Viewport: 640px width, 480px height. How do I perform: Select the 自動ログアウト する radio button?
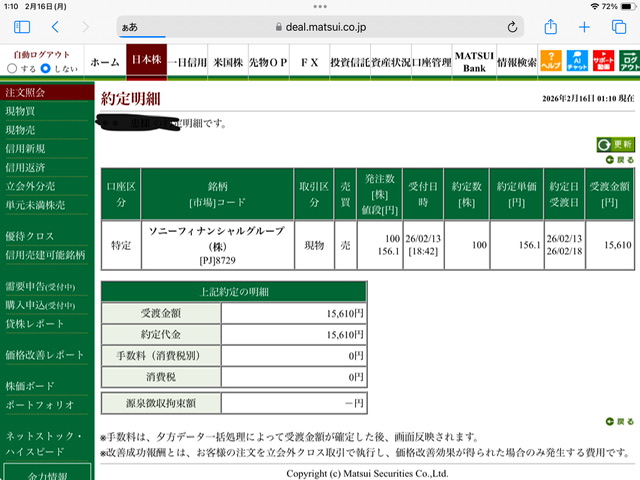[12, 69]
